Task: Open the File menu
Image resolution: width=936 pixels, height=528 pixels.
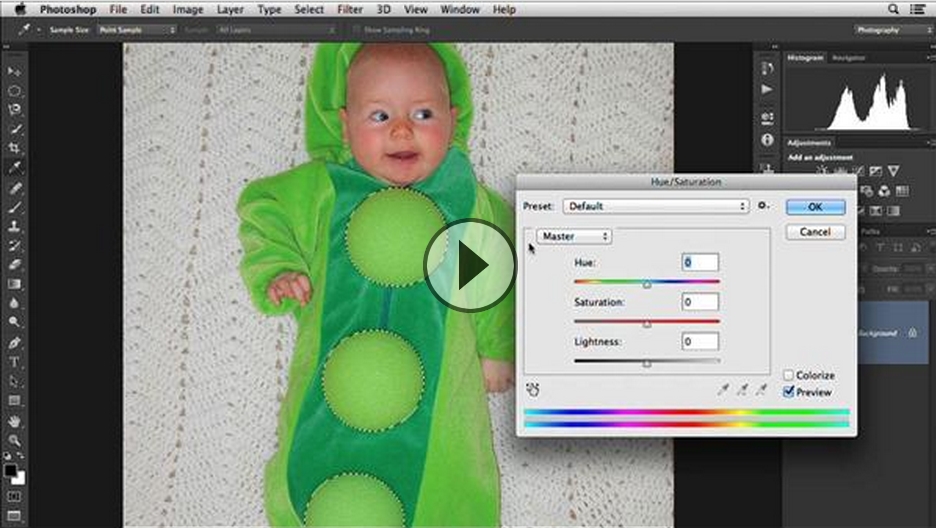Action: click(118, 10)
